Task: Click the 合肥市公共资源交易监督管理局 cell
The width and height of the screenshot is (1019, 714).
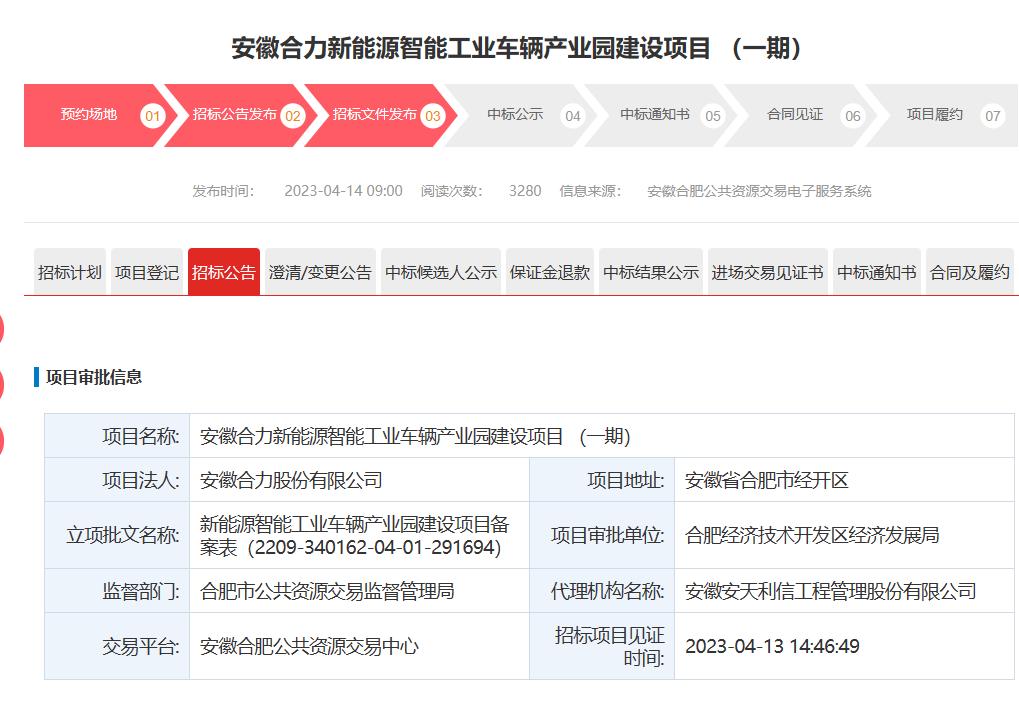Action: click(x=359, y=591)
